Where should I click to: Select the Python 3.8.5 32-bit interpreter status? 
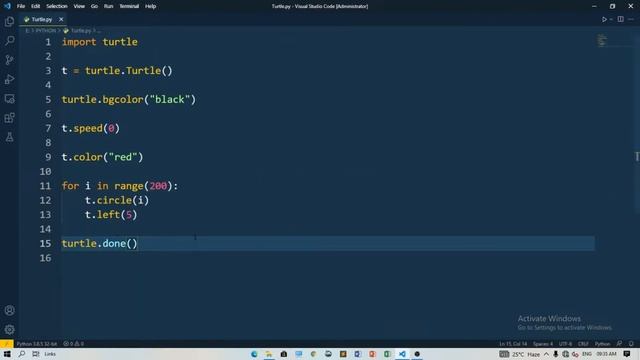(37, 344)
